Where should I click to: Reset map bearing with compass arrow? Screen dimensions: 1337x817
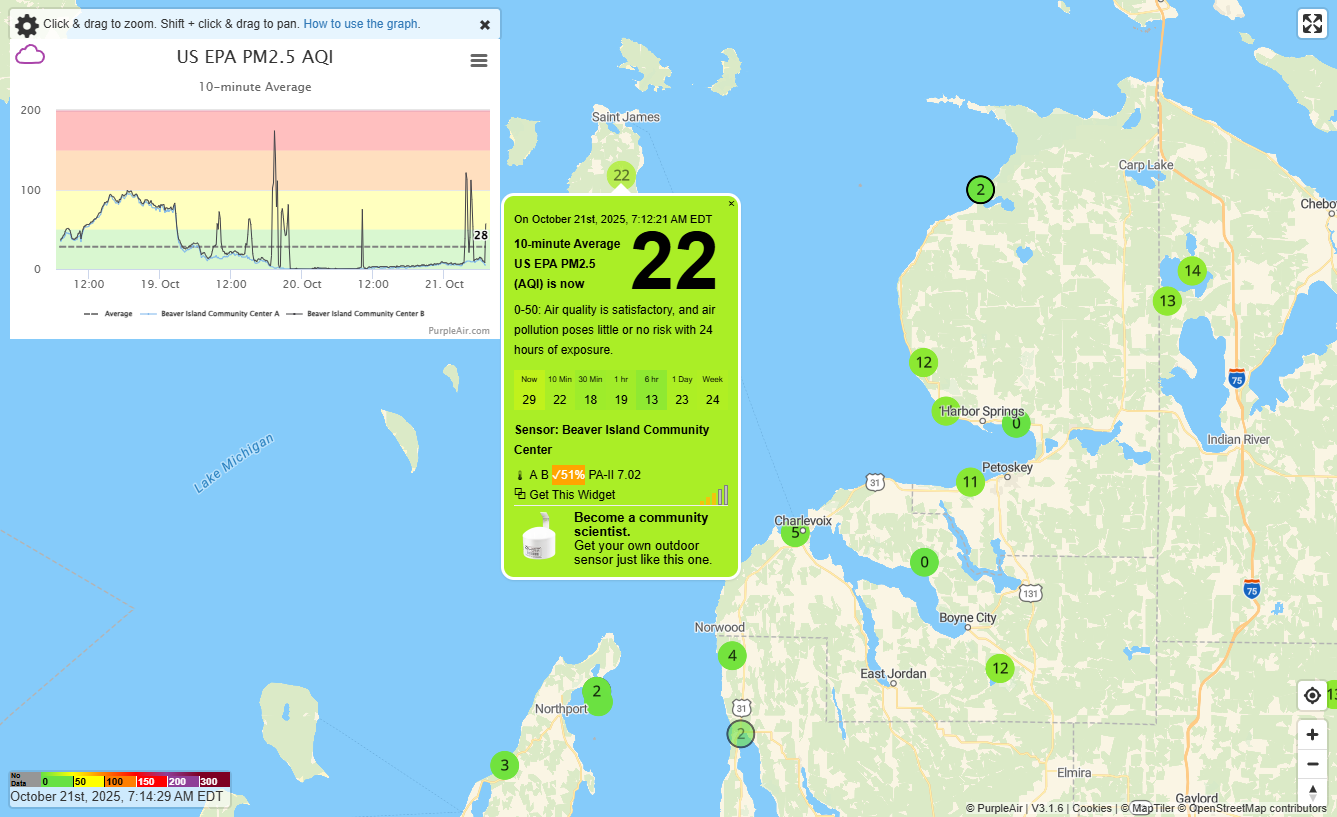1312,792
